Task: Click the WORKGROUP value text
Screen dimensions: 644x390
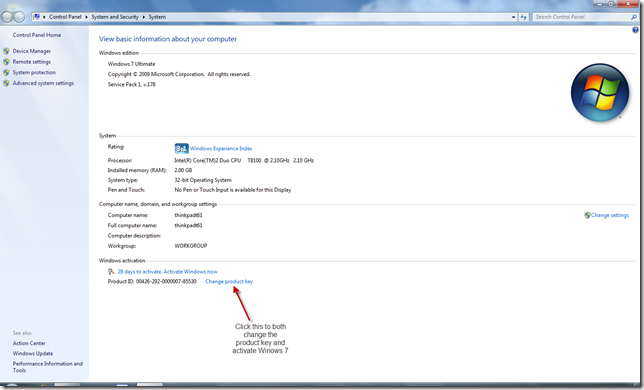Action: point(191,246)
